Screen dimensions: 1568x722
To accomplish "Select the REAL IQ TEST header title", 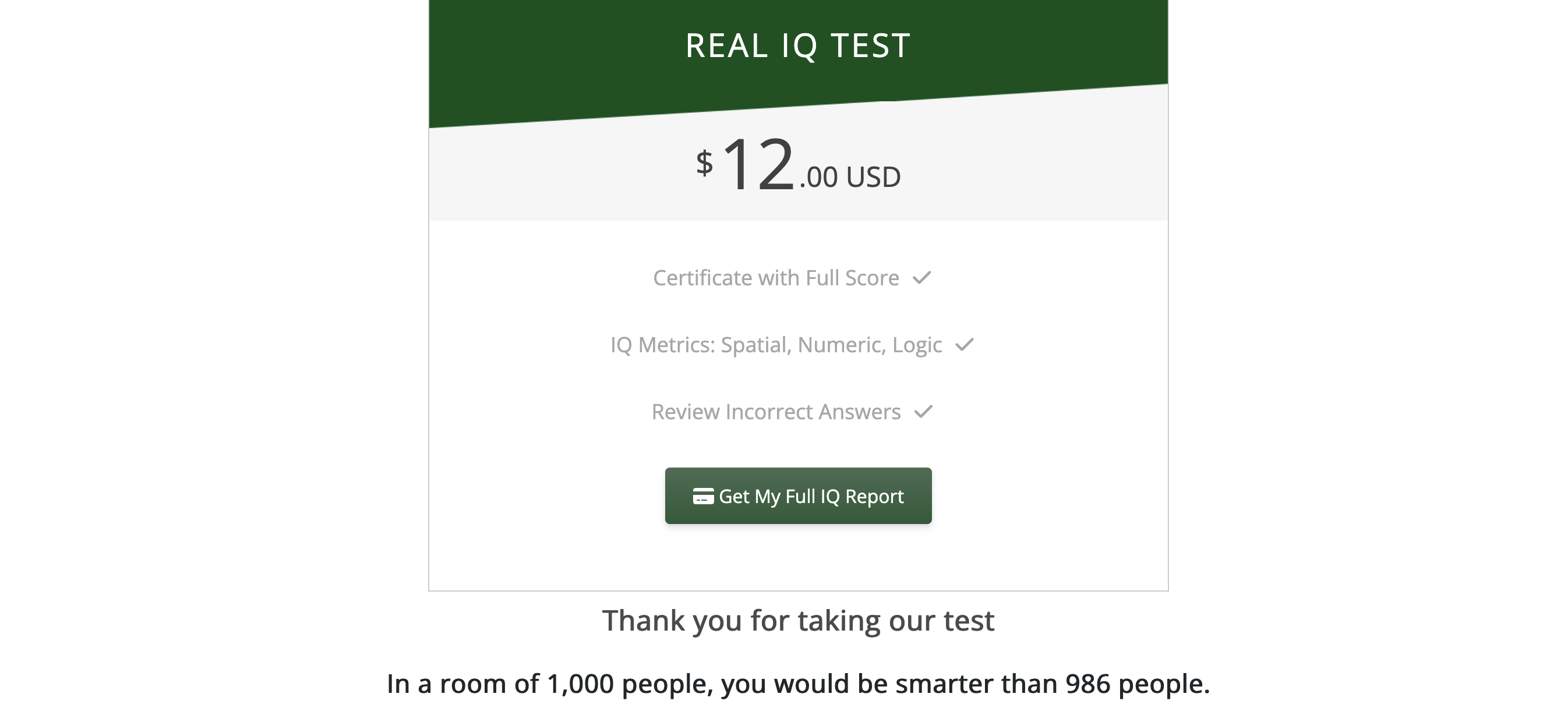I will [x=798, y=45].
